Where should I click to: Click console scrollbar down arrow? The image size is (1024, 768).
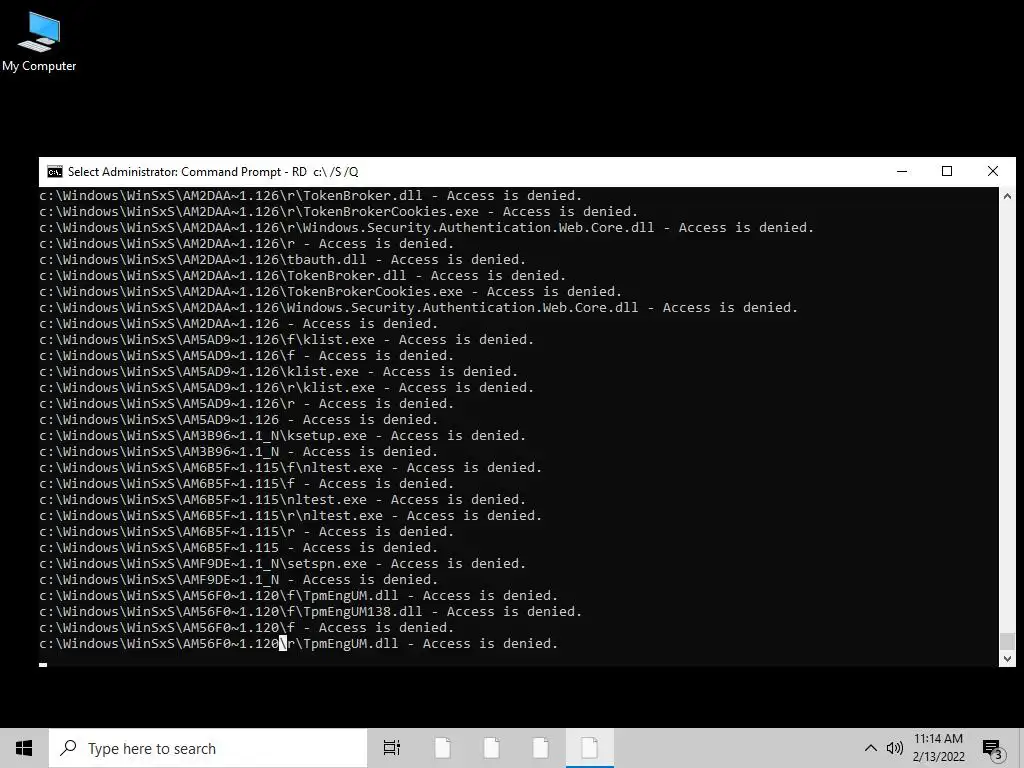(1007, 658)
